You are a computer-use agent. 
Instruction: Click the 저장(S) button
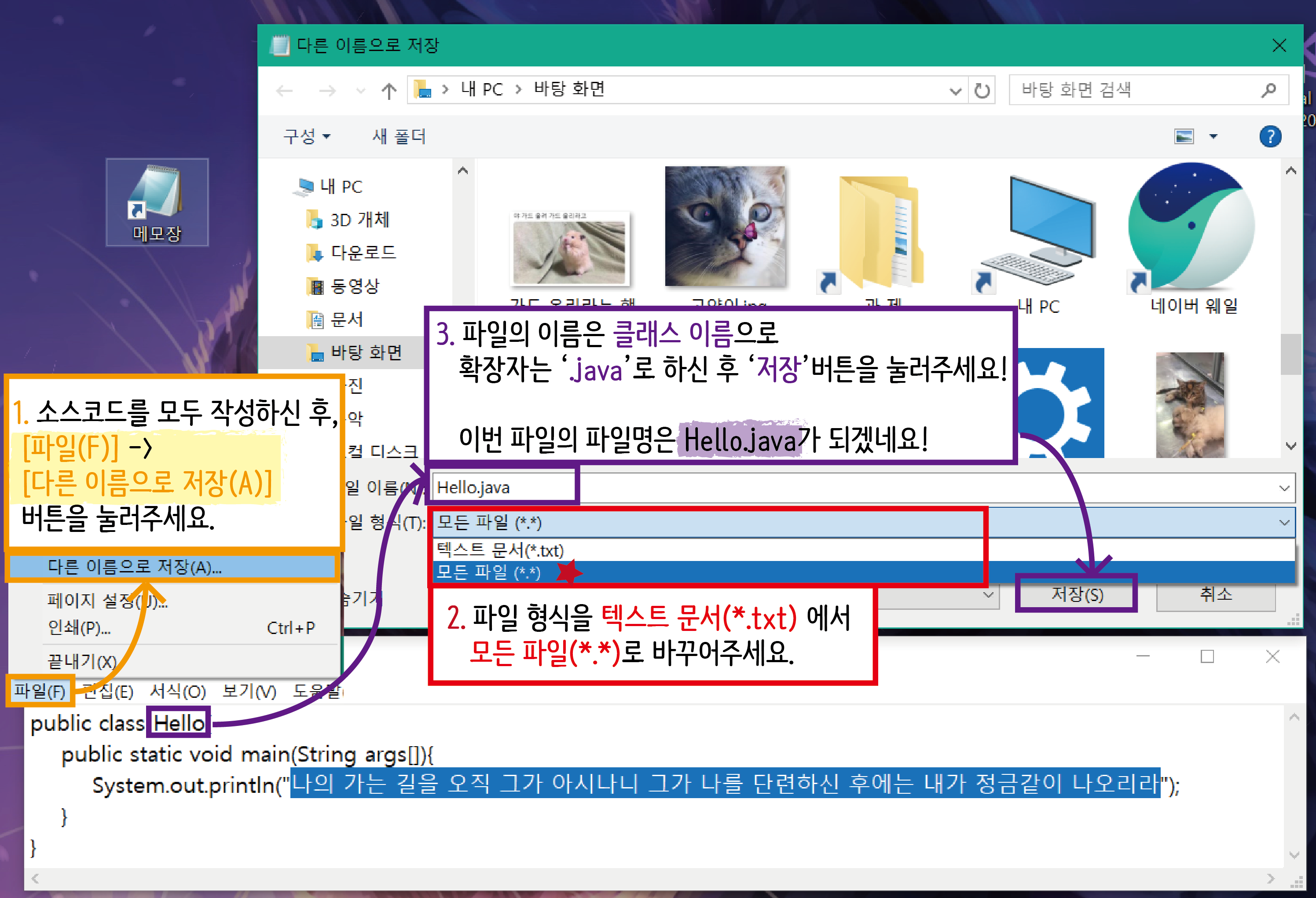1077,594
